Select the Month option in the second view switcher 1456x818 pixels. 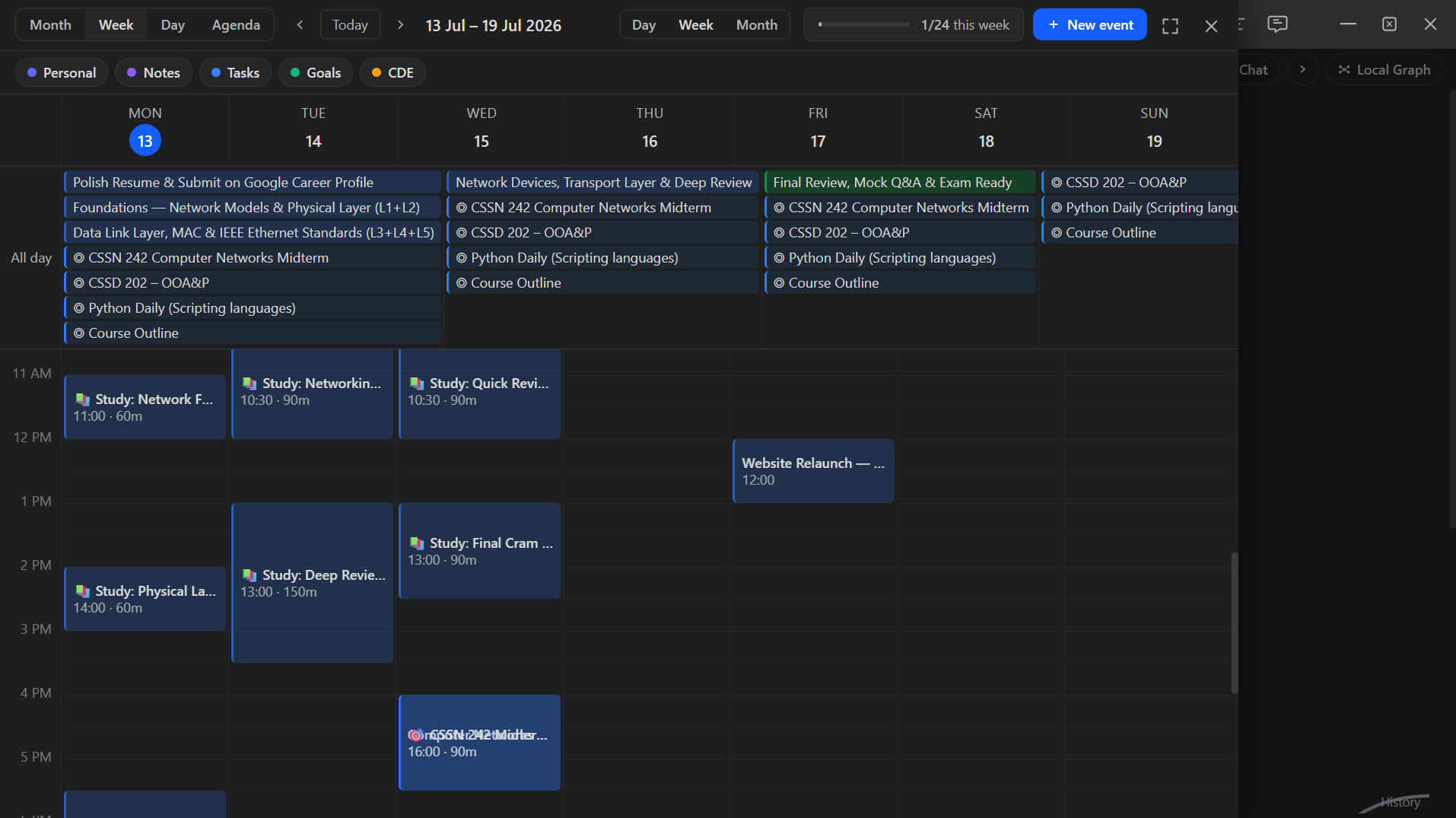click(x=757, y=24)
